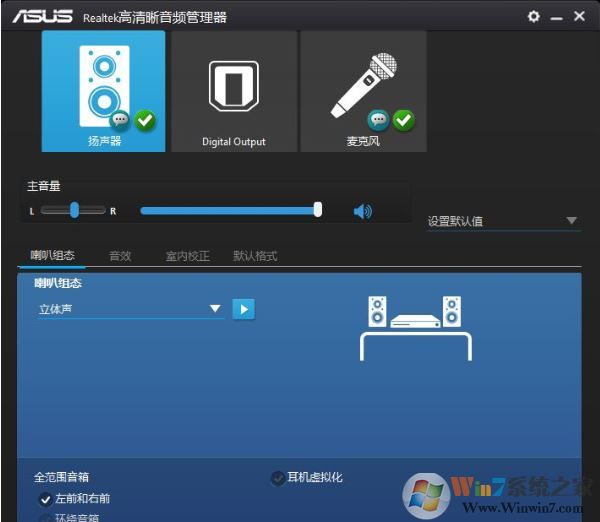Minimize the Realtek audio manager window

(556, 18)
